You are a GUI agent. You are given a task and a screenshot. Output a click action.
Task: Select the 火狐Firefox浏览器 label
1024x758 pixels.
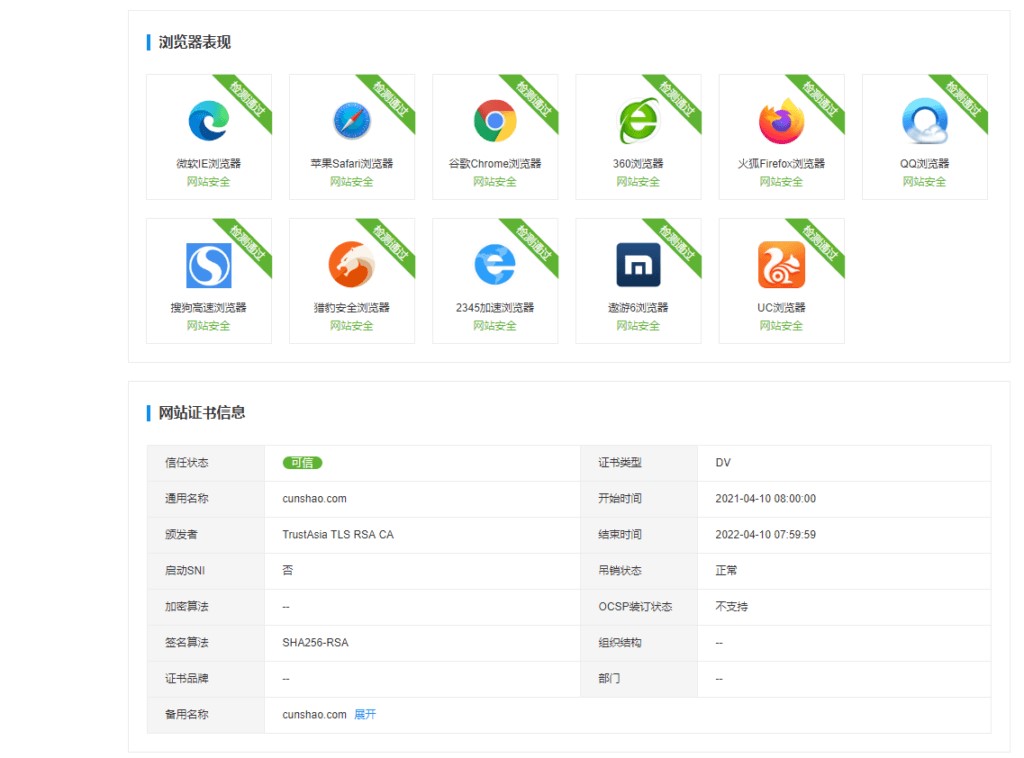coord(781,163)
